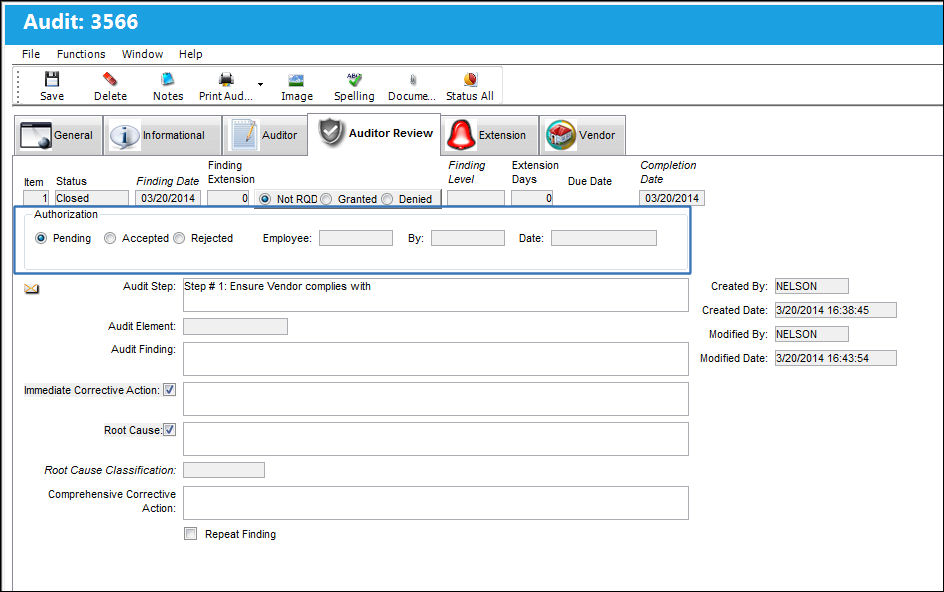Image resolution: width=944 pixels, height=592 pixels.
Task: Toggle Immediate Corrective Action checkbox
Action: point(170,390)
